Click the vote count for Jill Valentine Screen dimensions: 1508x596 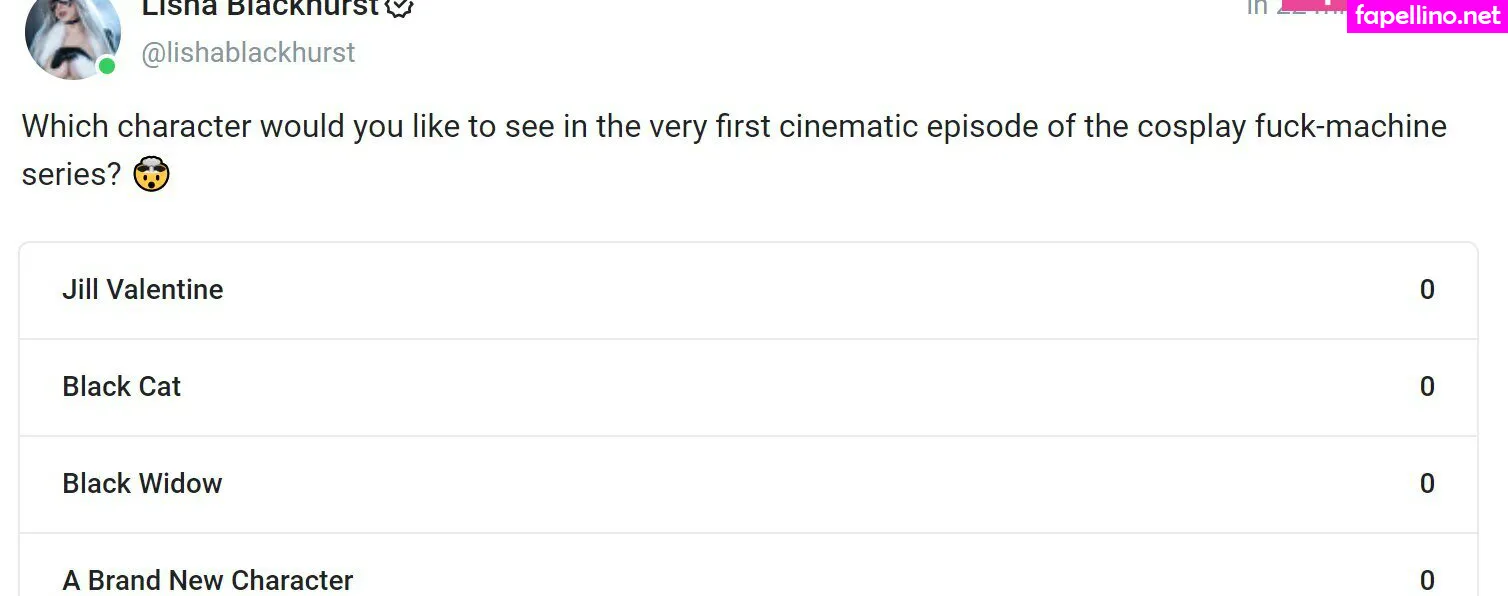point(1427,290)
